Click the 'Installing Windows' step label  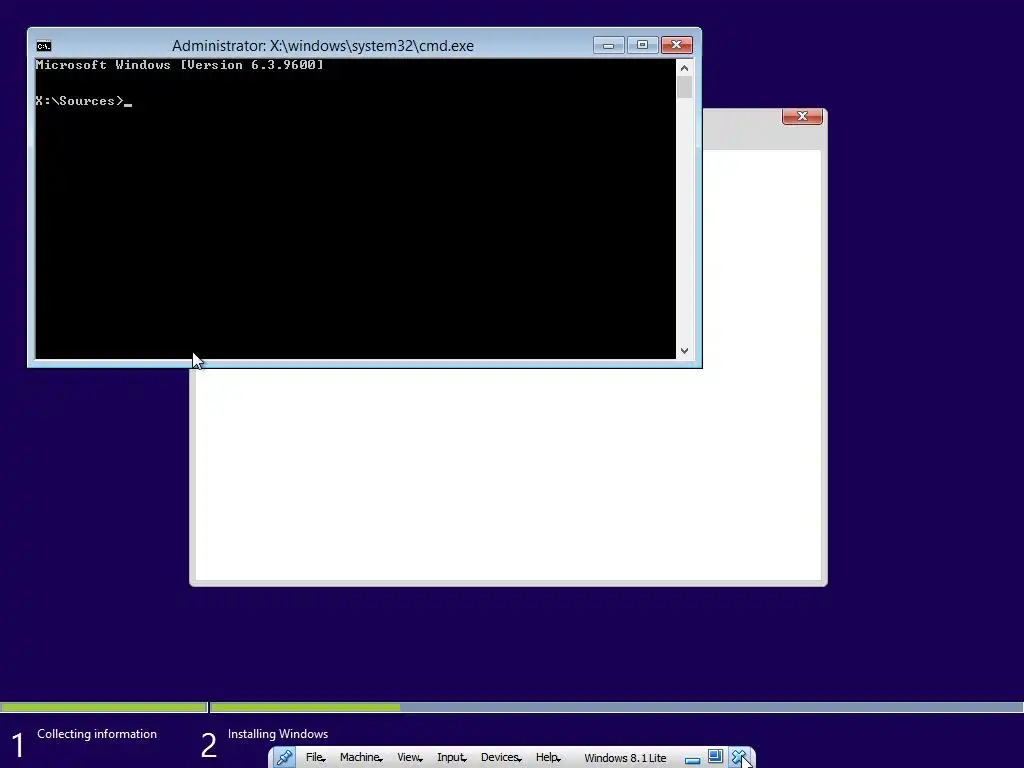[278, 734]
